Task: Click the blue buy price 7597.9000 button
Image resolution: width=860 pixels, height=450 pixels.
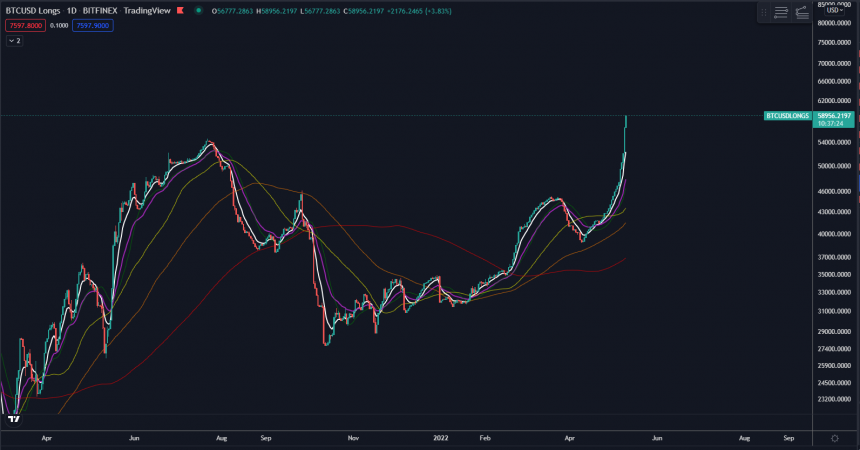Action: coord(92,25)
